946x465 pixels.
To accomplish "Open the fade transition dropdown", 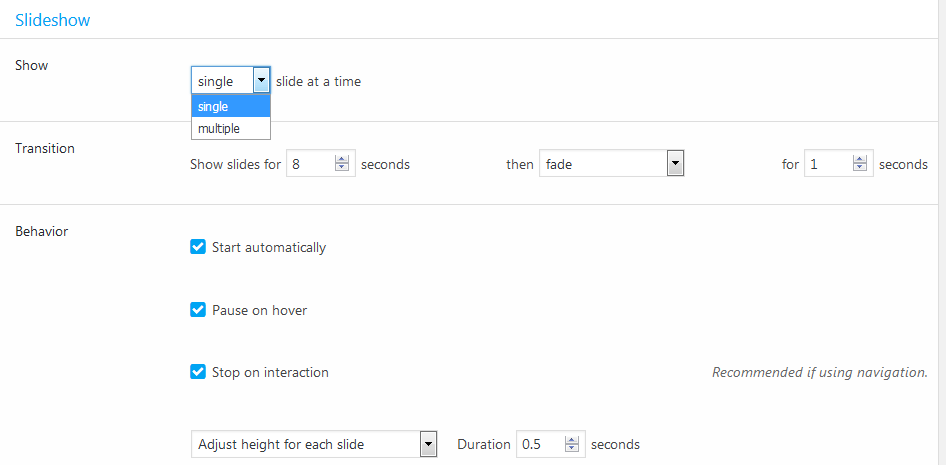I will pyautogui.click(x=674, y=164).
